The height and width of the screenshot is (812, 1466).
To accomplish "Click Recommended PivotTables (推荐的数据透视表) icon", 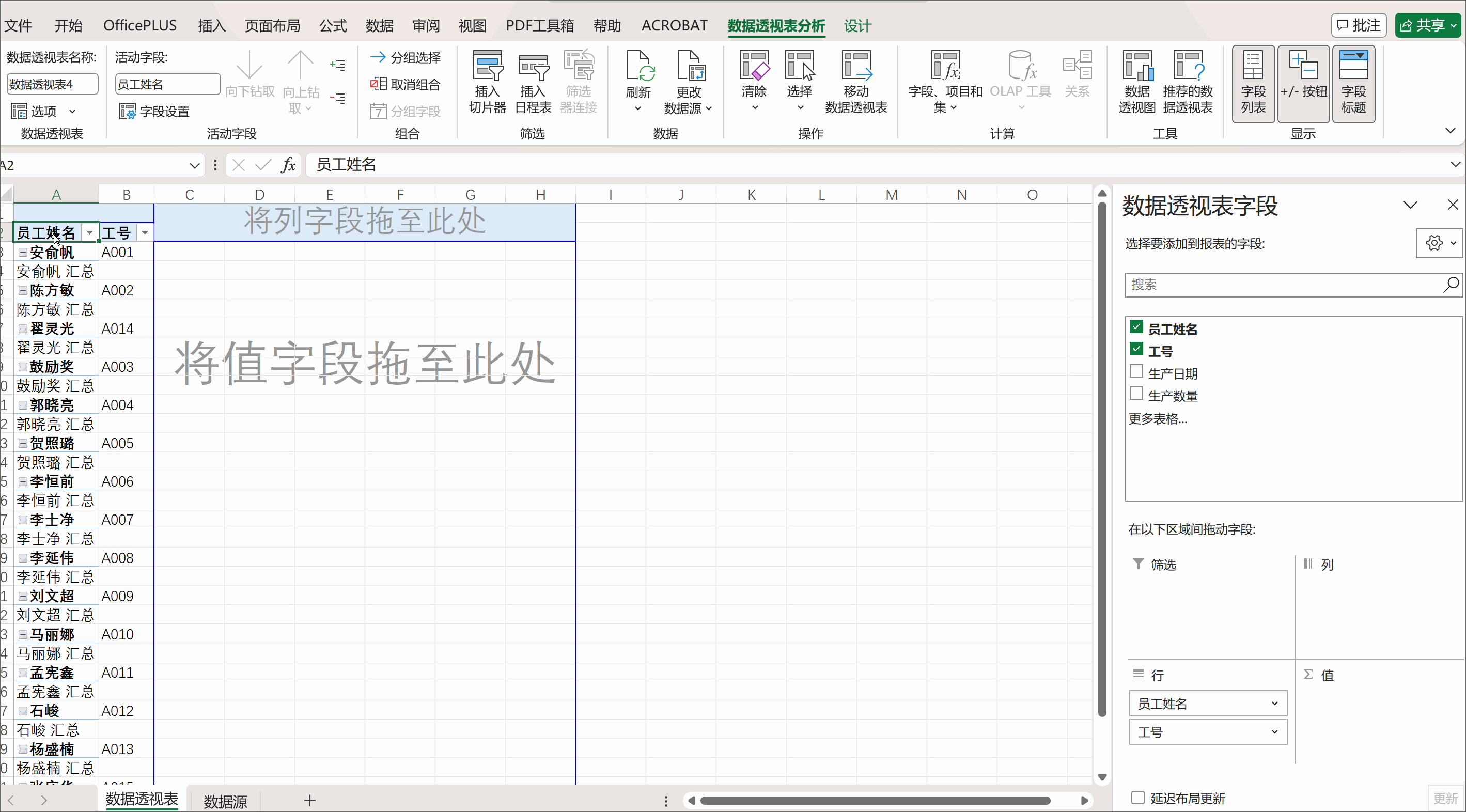I will click(x=1187, y=67).
